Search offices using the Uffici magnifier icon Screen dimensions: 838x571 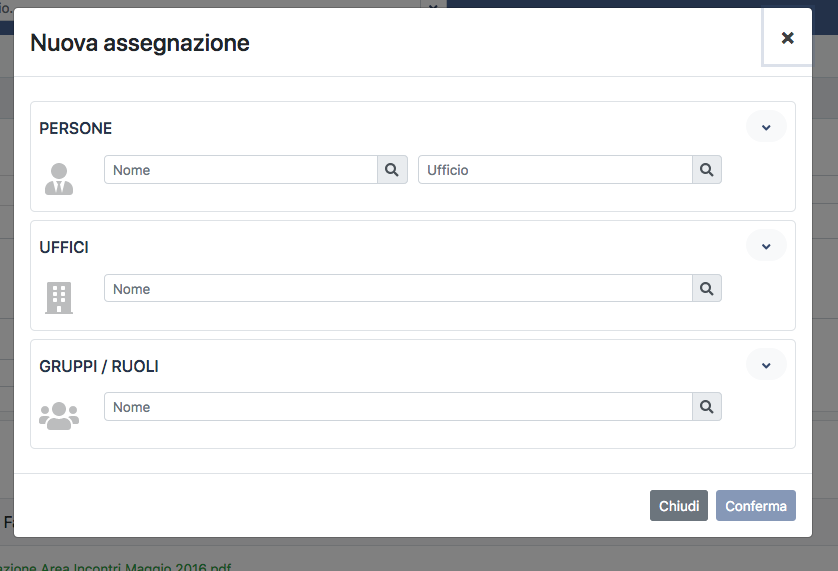(706, 289)
